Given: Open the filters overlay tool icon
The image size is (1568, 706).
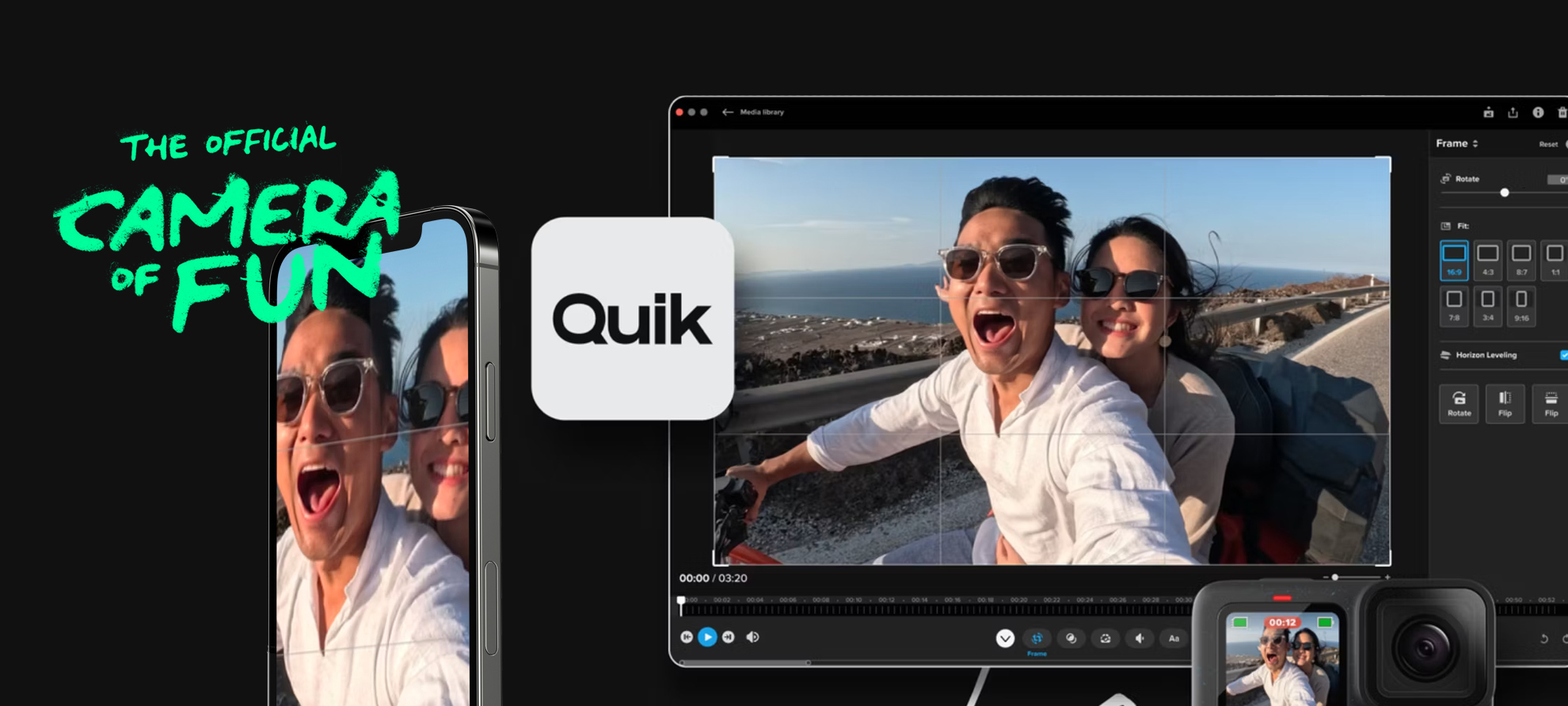Looking at the screenshot, I should (1071, 639).
